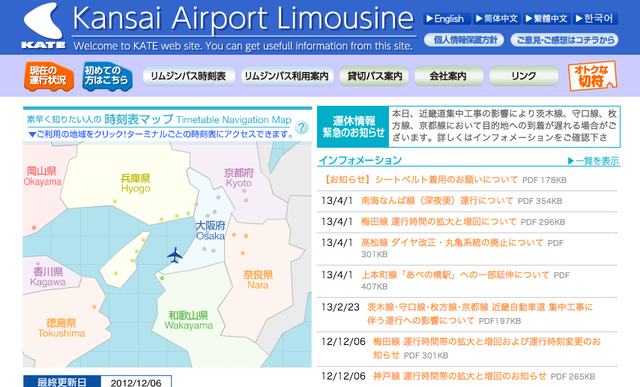
Task: Click the 時刻表マップ Timetable Navigation Map heading
Action: (159, 120)
